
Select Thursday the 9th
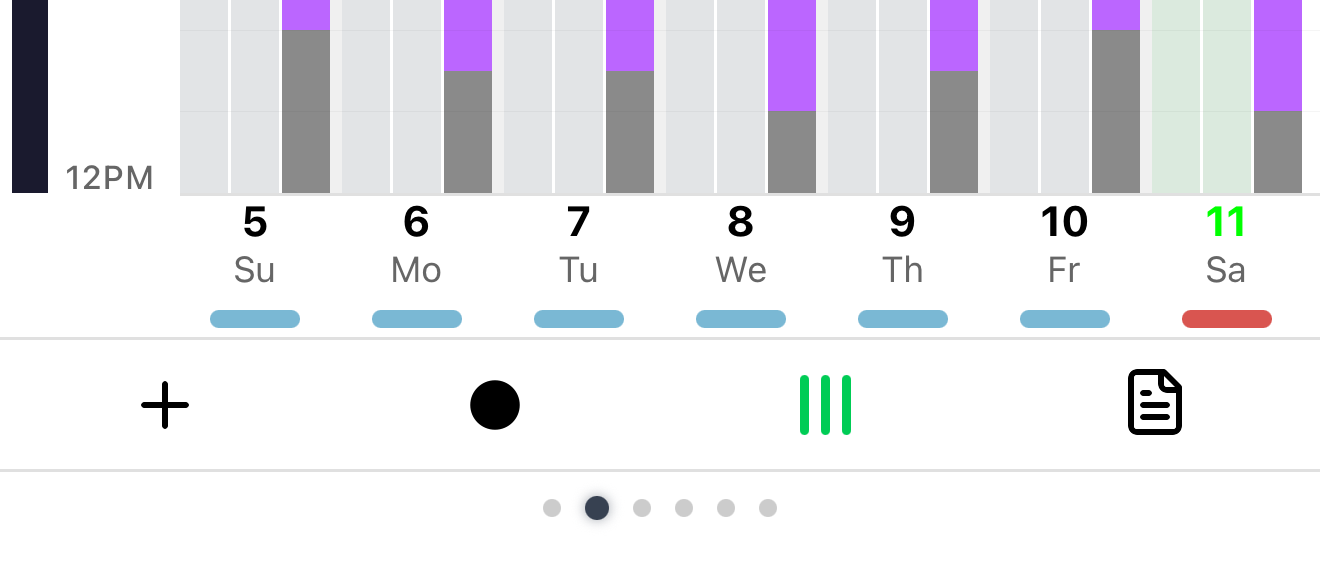(x=903, y=245)
